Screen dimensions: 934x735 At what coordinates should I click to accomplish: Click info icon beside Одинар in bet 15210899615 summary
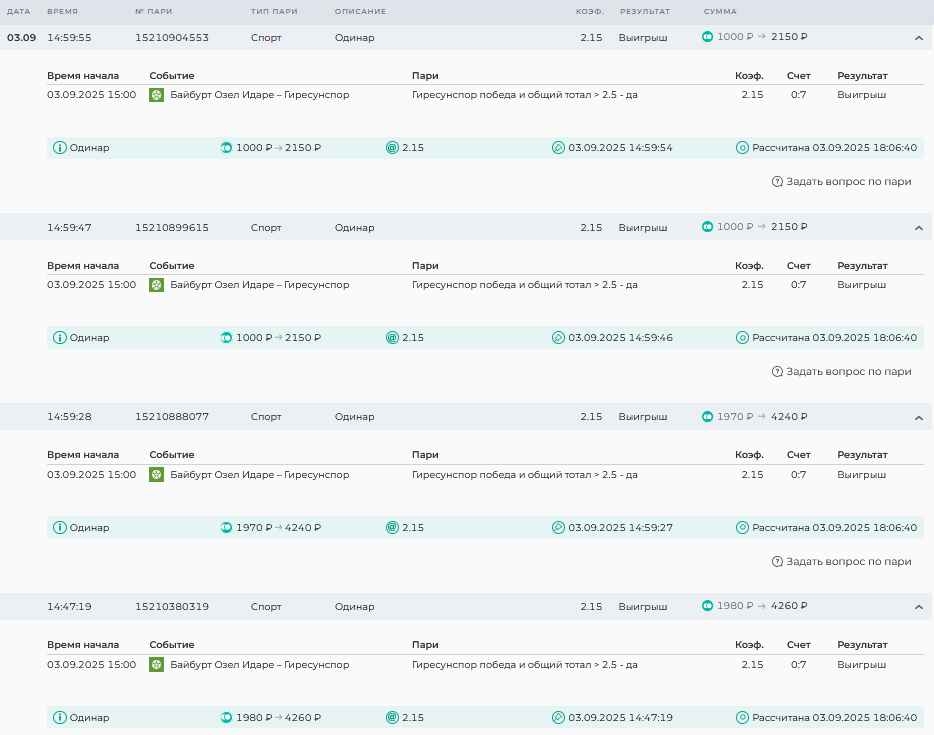coord(60,338)
